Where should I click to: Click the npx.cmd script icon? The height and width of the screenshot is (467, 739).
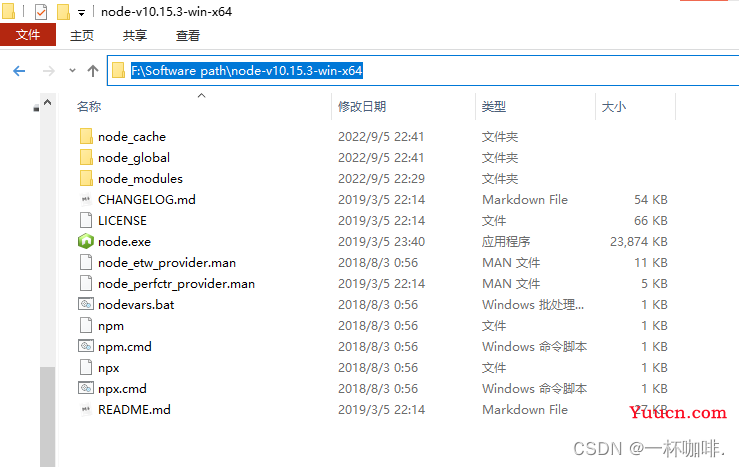[86, 388]
